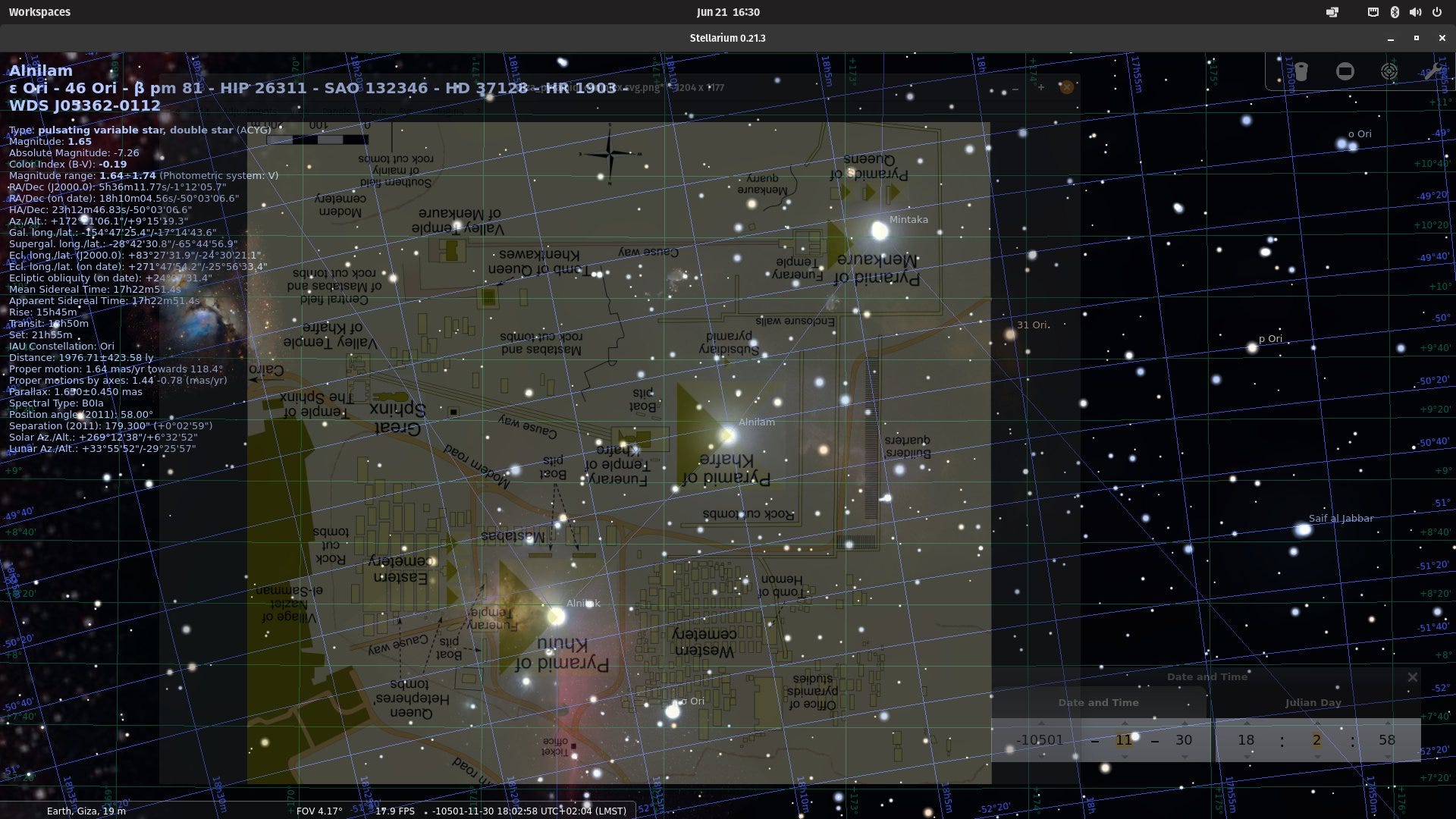Image resolution: width=1456 pixels, height=819 pixels.
Task: Decrease the seconds 58 with down arrow
Action: point(1387,756)
